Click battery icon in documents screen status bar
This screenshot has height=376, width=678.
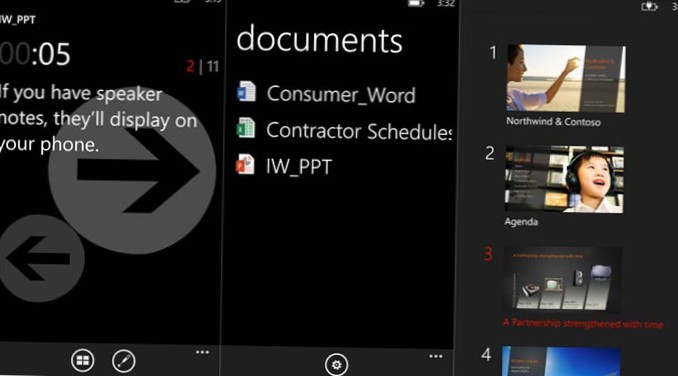416,3
